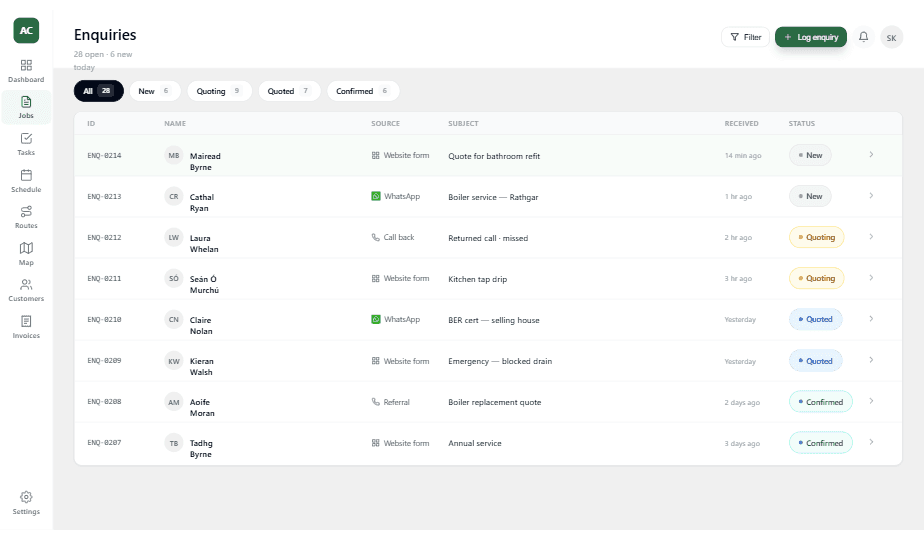
Task: Click the AC company logo
Action: (x=26, y=31)
